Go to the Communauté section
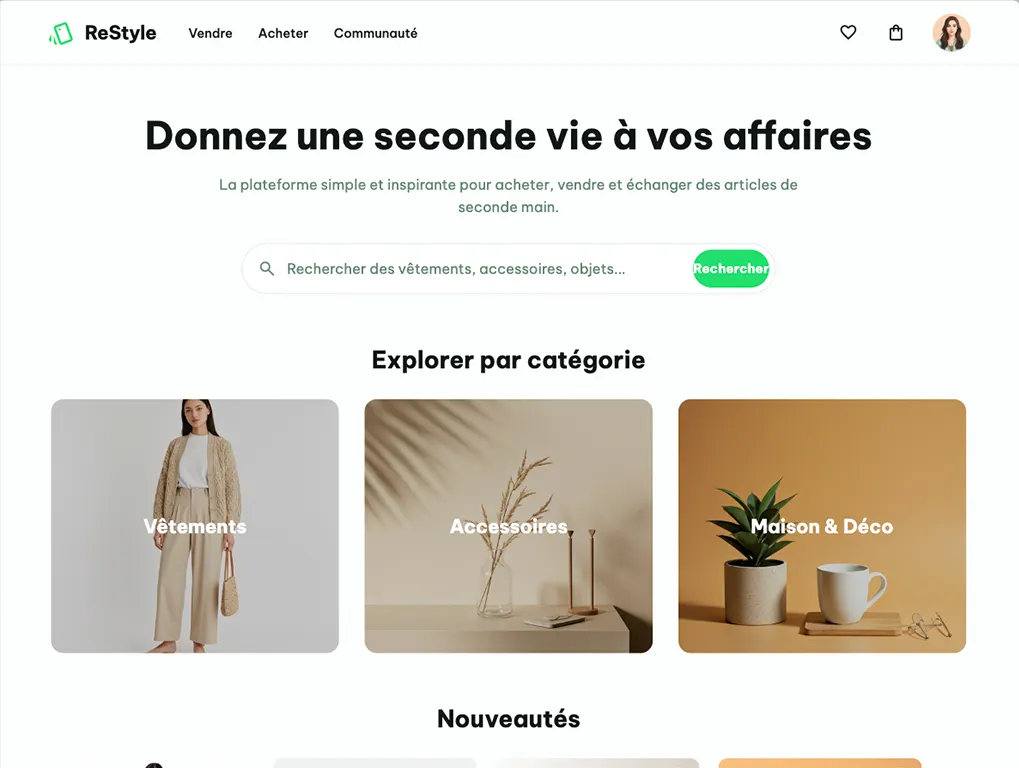 [x=376, y=33]
